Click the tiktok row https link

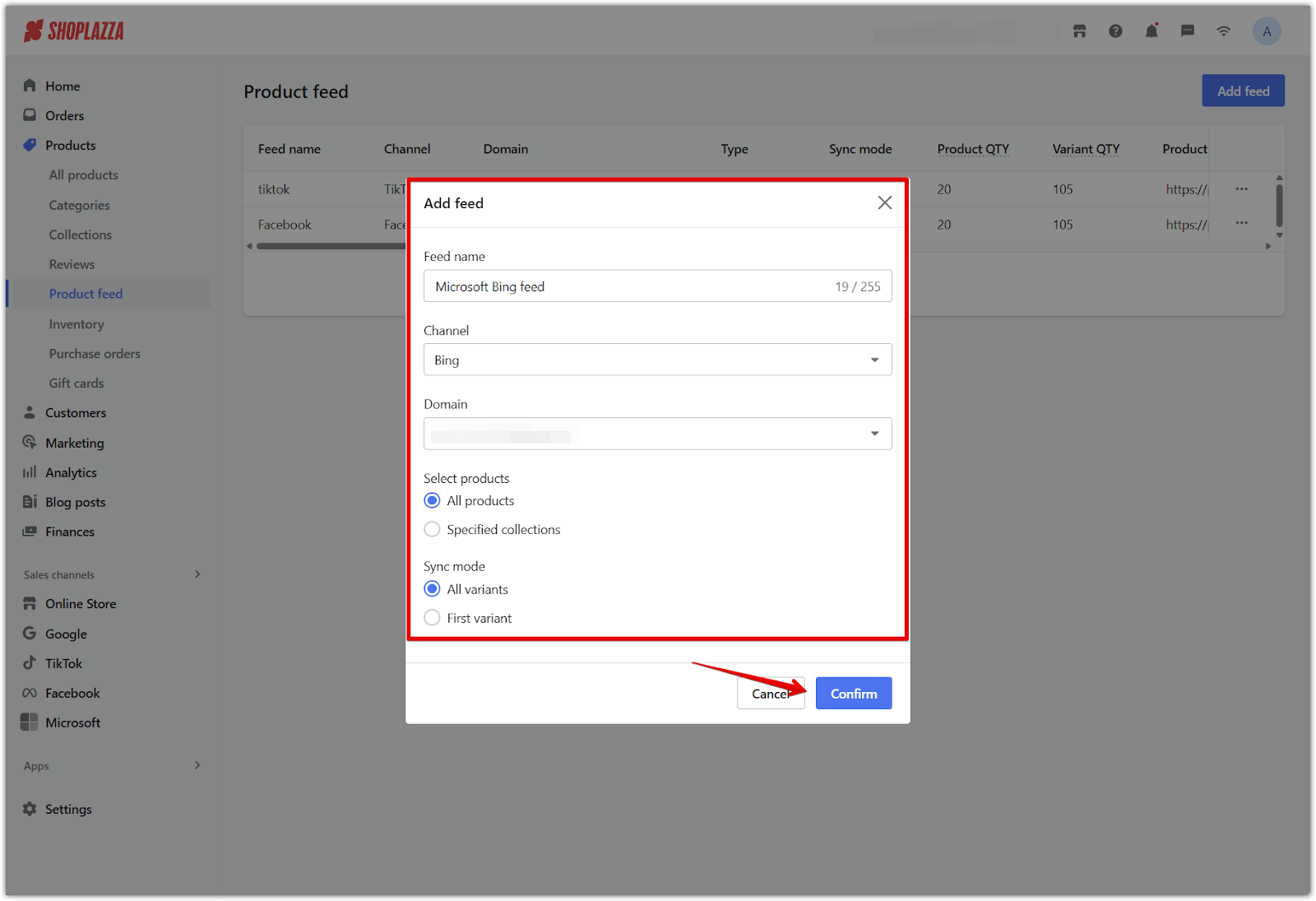pyautogui.click(x=1187, y=189)
